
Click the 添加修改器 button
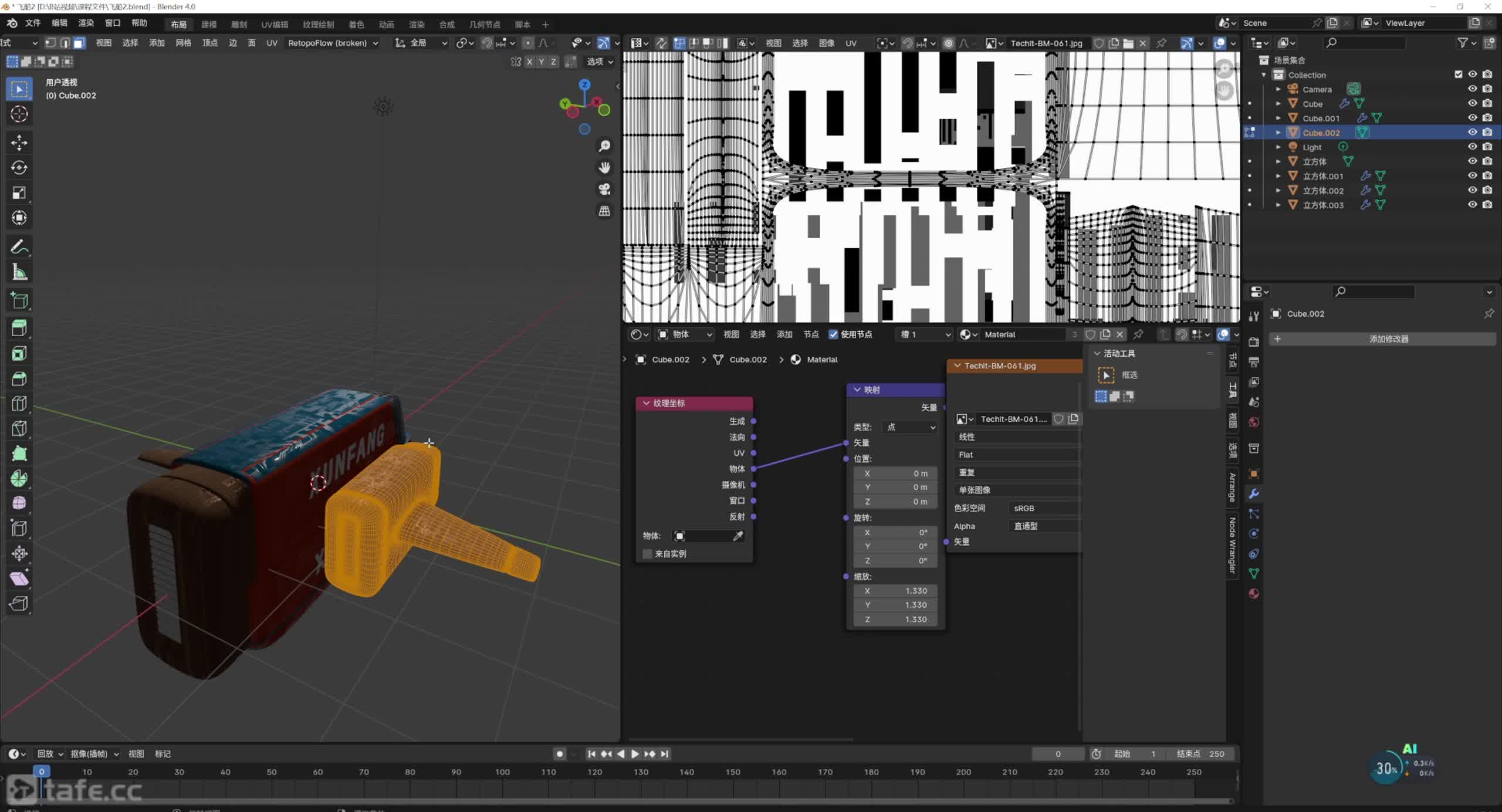(x=1382, y=339)
